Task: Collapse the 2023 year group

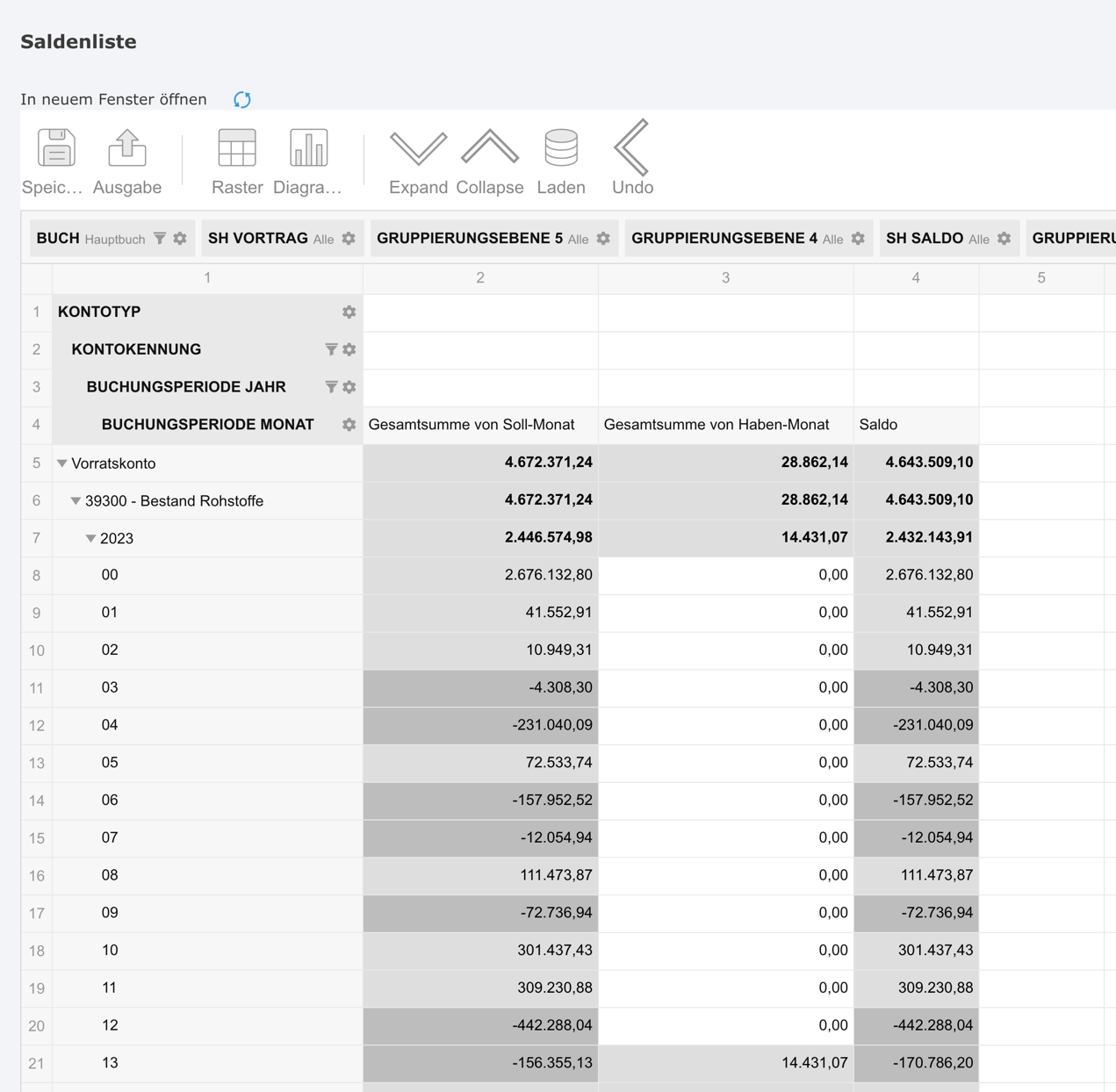Action: point(90,538)
